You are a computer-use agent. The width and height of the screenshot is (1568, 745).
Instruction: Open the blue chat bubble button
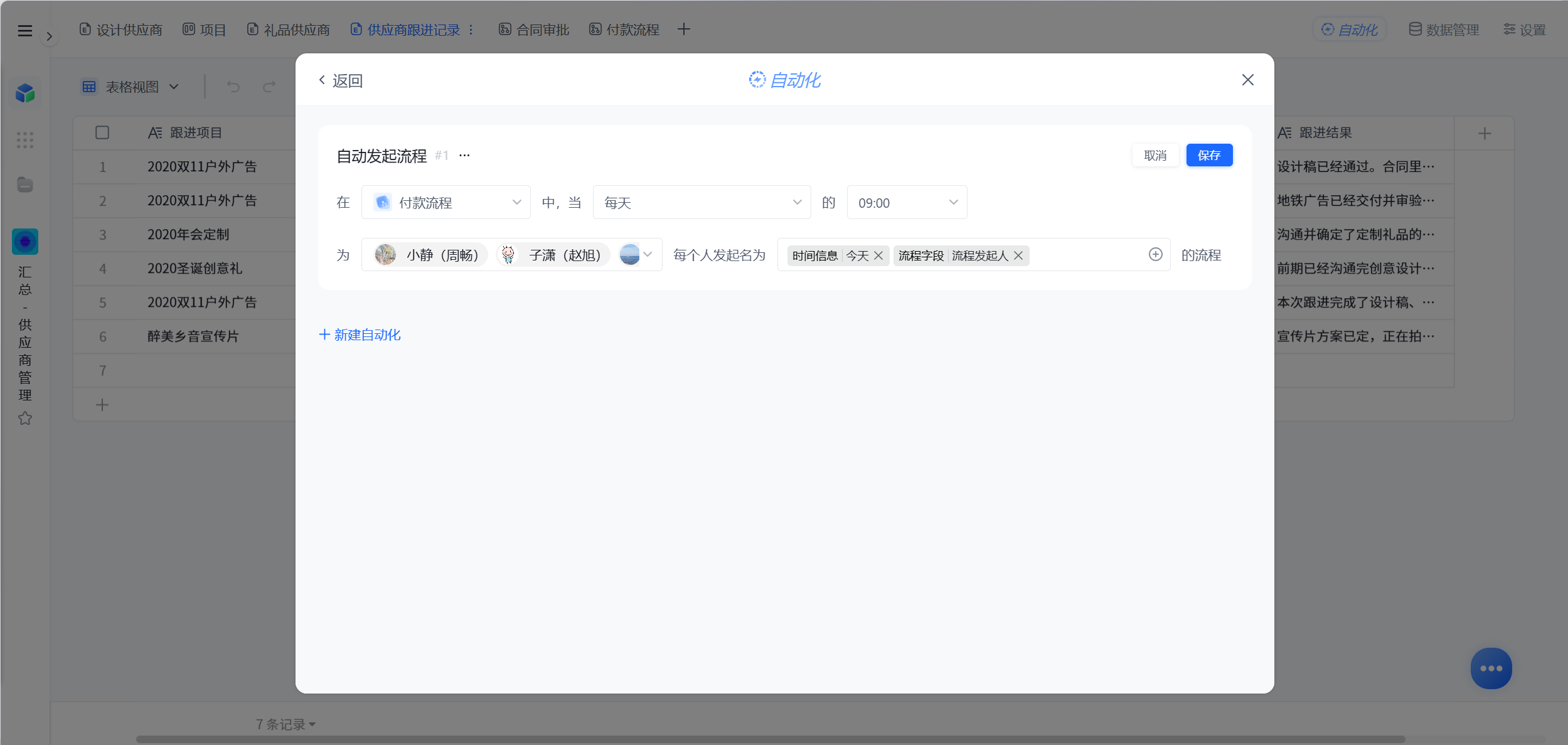[1491, 668]
